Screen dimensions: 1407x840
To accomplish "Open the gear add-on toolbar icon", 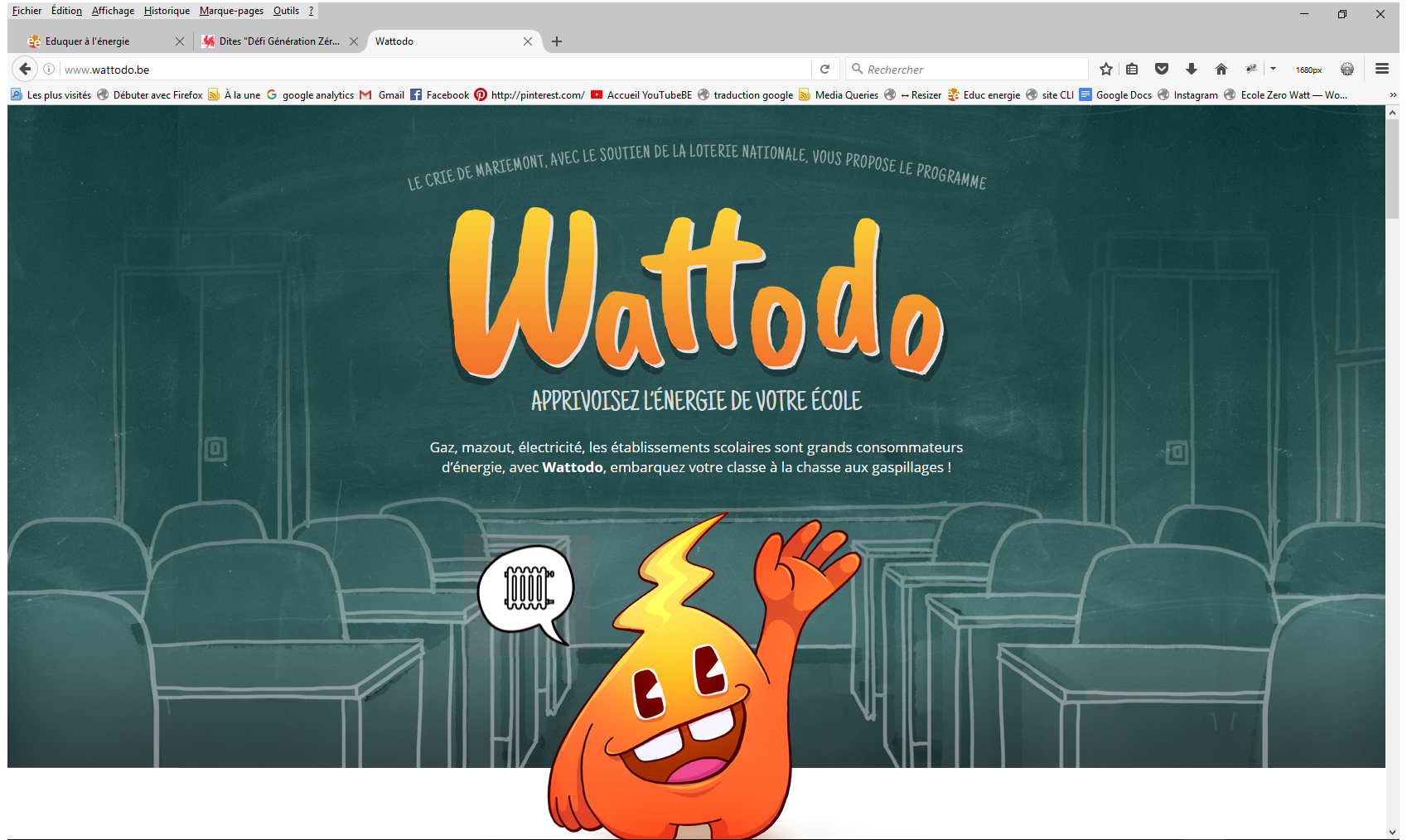I will pos(1347,70).
